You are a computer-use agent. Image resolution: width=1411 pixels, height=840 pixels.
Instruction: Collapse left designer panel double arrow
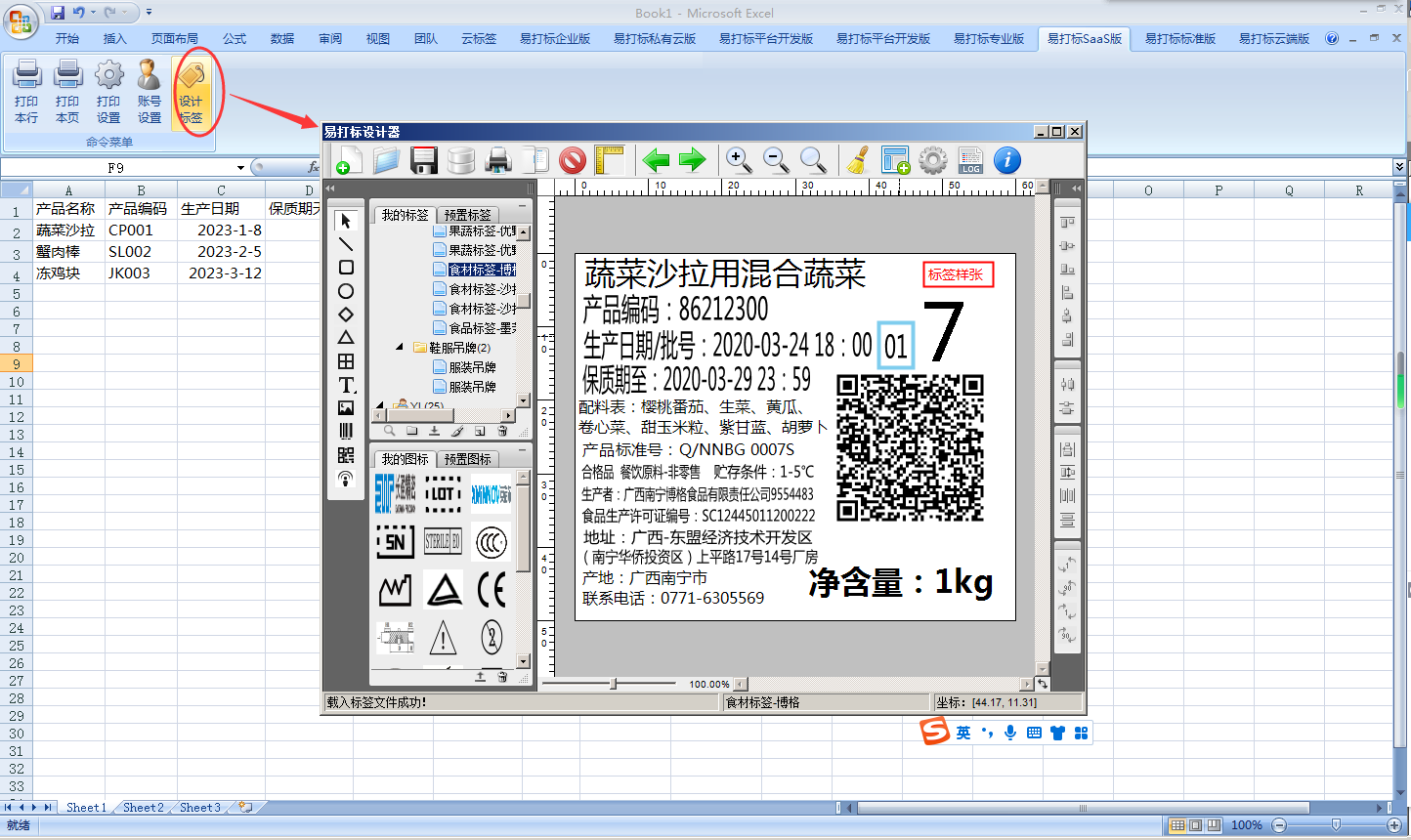[330, 189]
